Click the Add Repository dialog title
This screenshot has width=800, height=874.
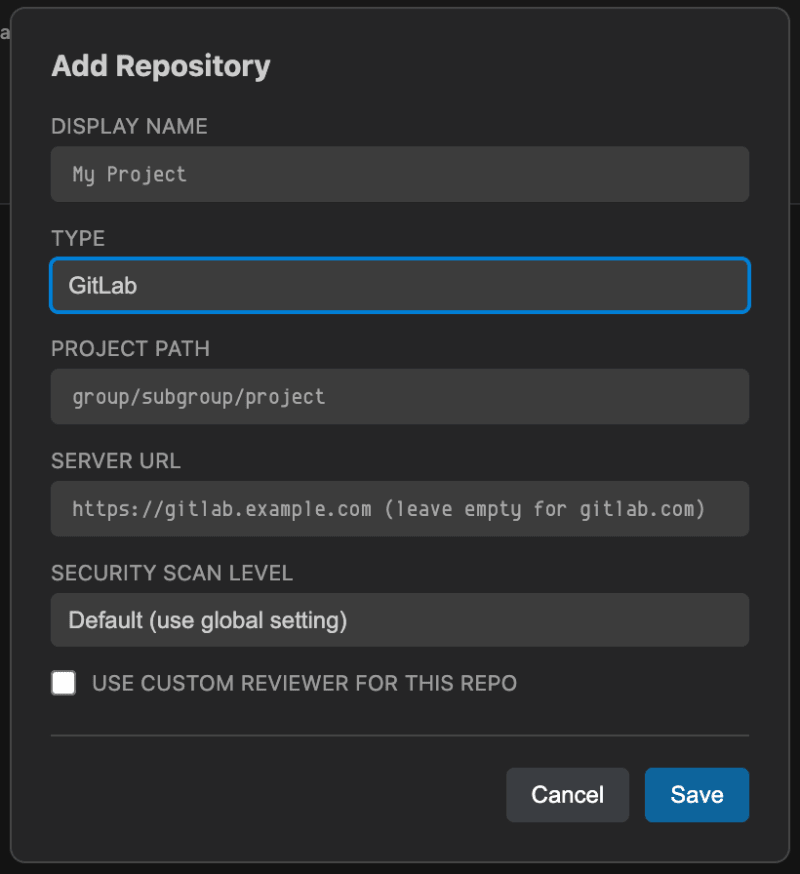coord(160,66)
